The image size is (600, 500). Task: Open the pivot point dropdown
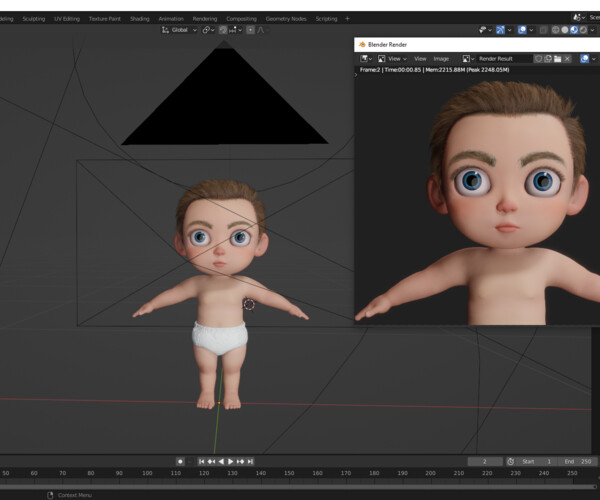pyautogui.click(x=209, y=30)
